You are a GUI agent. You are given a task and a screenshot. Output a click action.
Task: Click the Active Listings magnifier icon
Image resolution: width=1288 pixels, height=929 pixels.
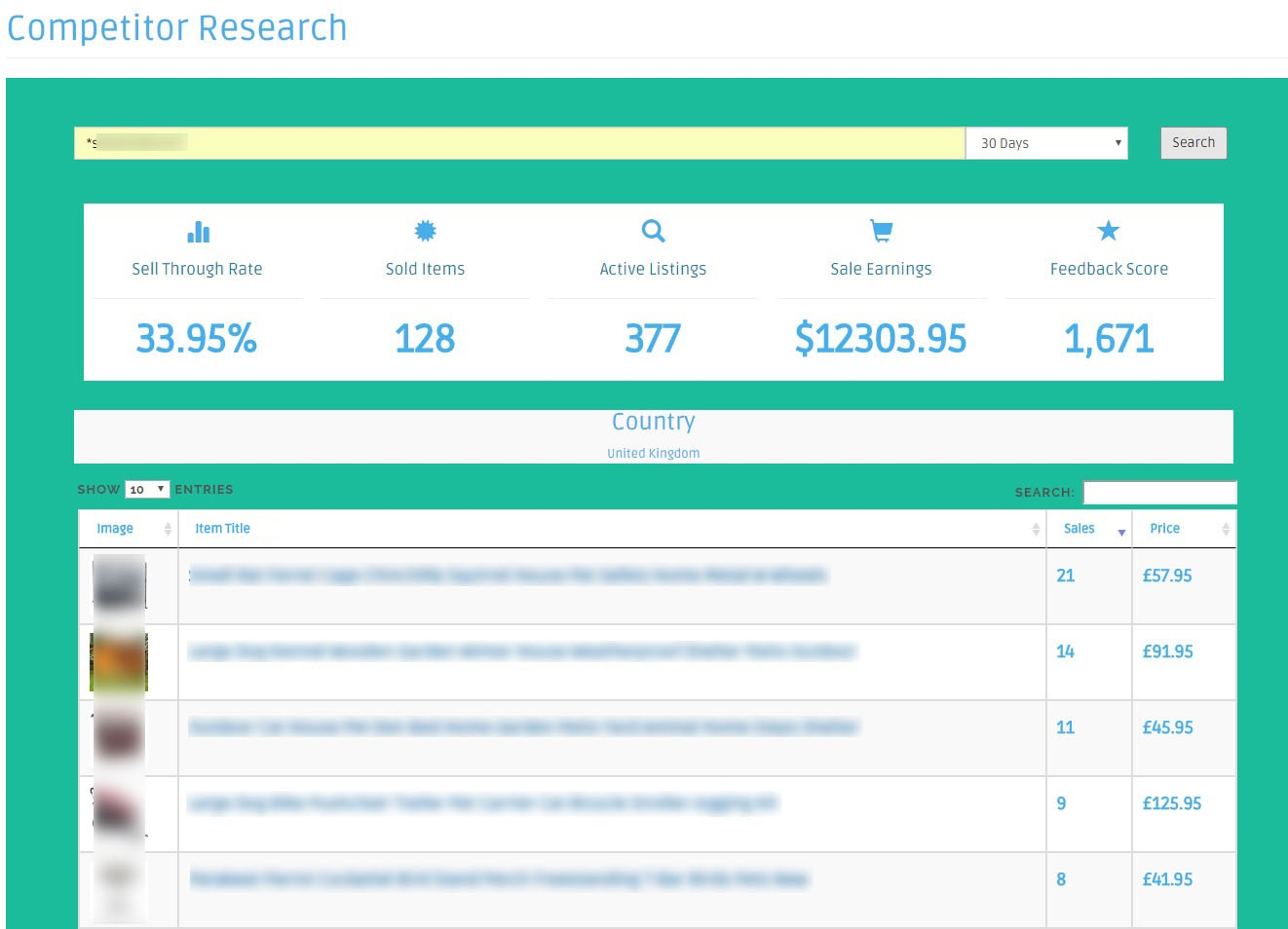(653, 231)
